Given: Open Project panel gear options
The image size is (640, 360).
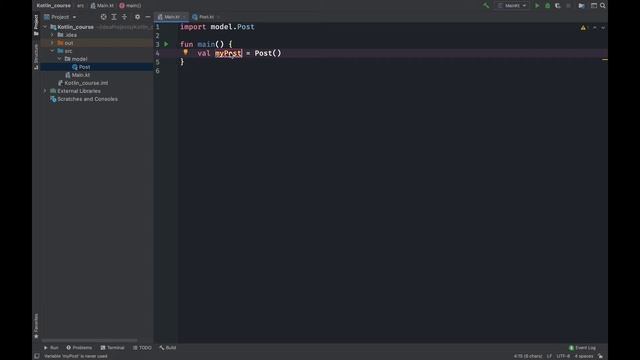Looking at the screenshot, I should [x=138, y=17].
